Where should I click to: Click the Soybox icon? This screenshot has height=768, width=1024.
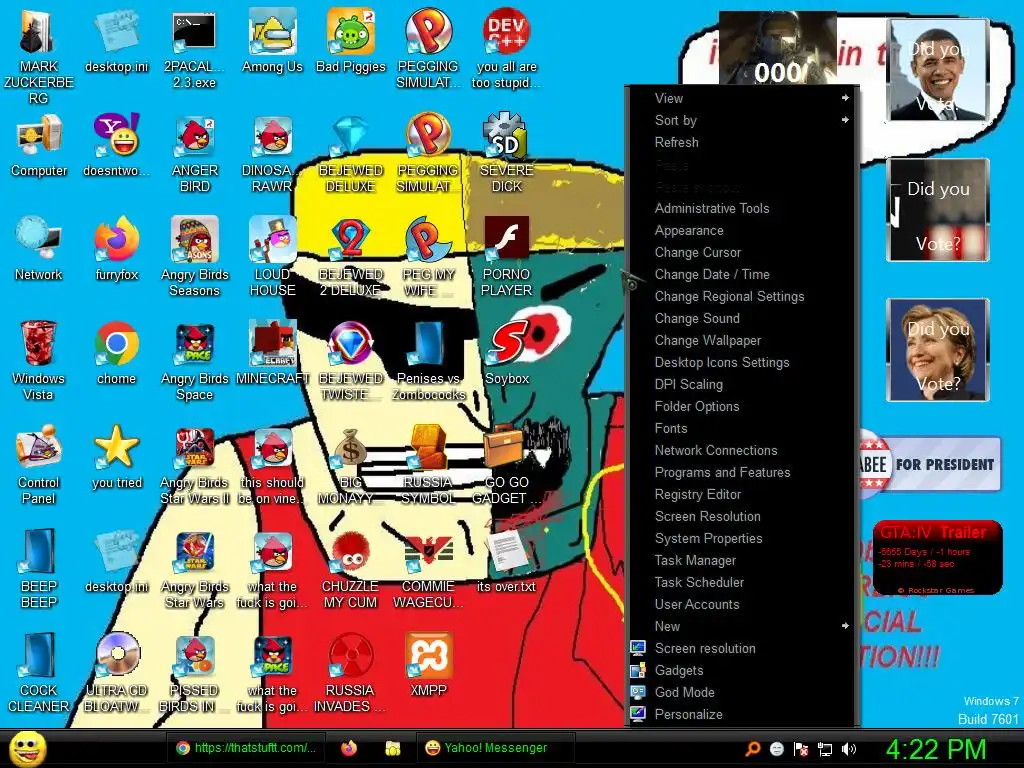pos(506,353)
